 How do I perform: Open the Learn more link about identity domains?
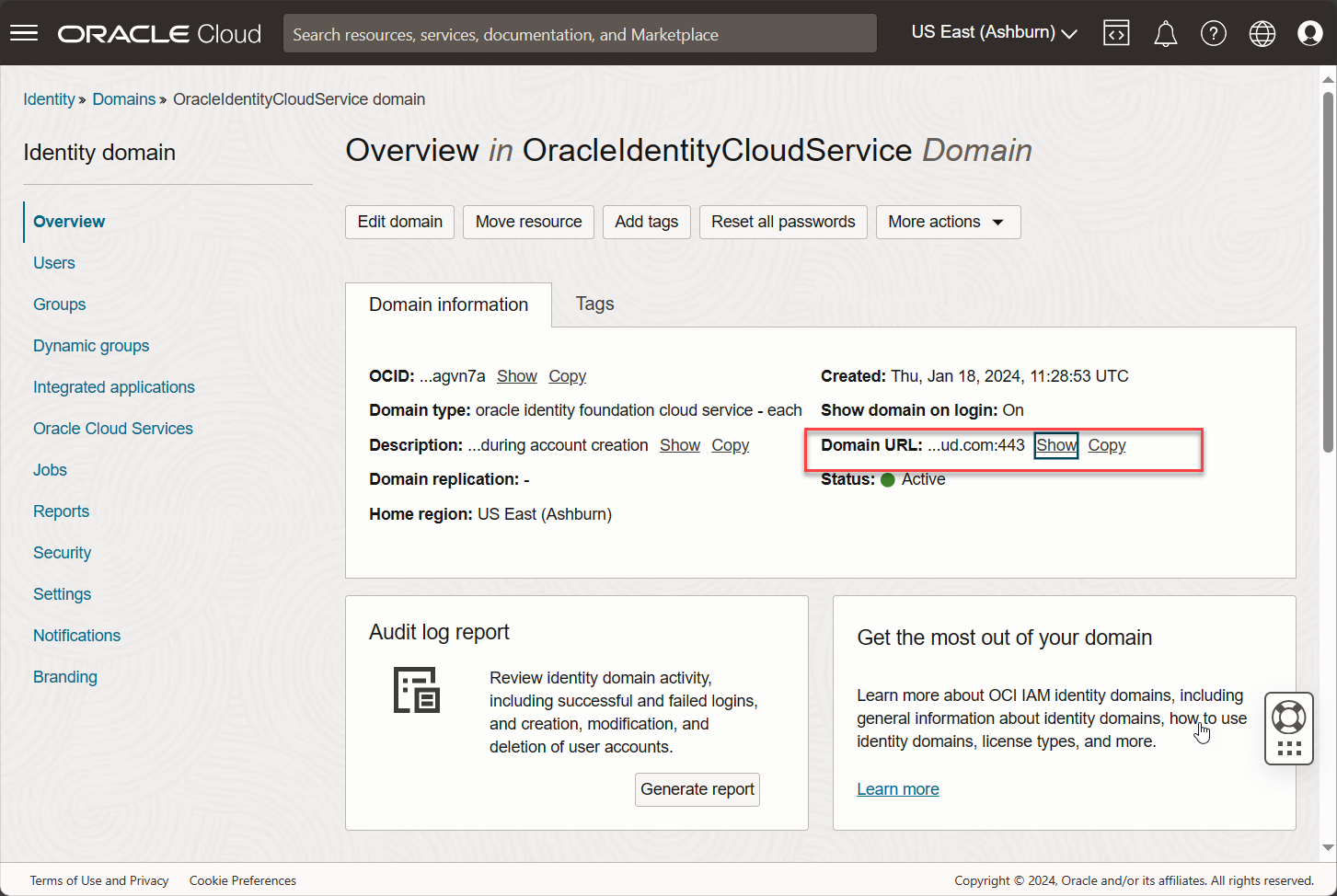tap(897, 788)
